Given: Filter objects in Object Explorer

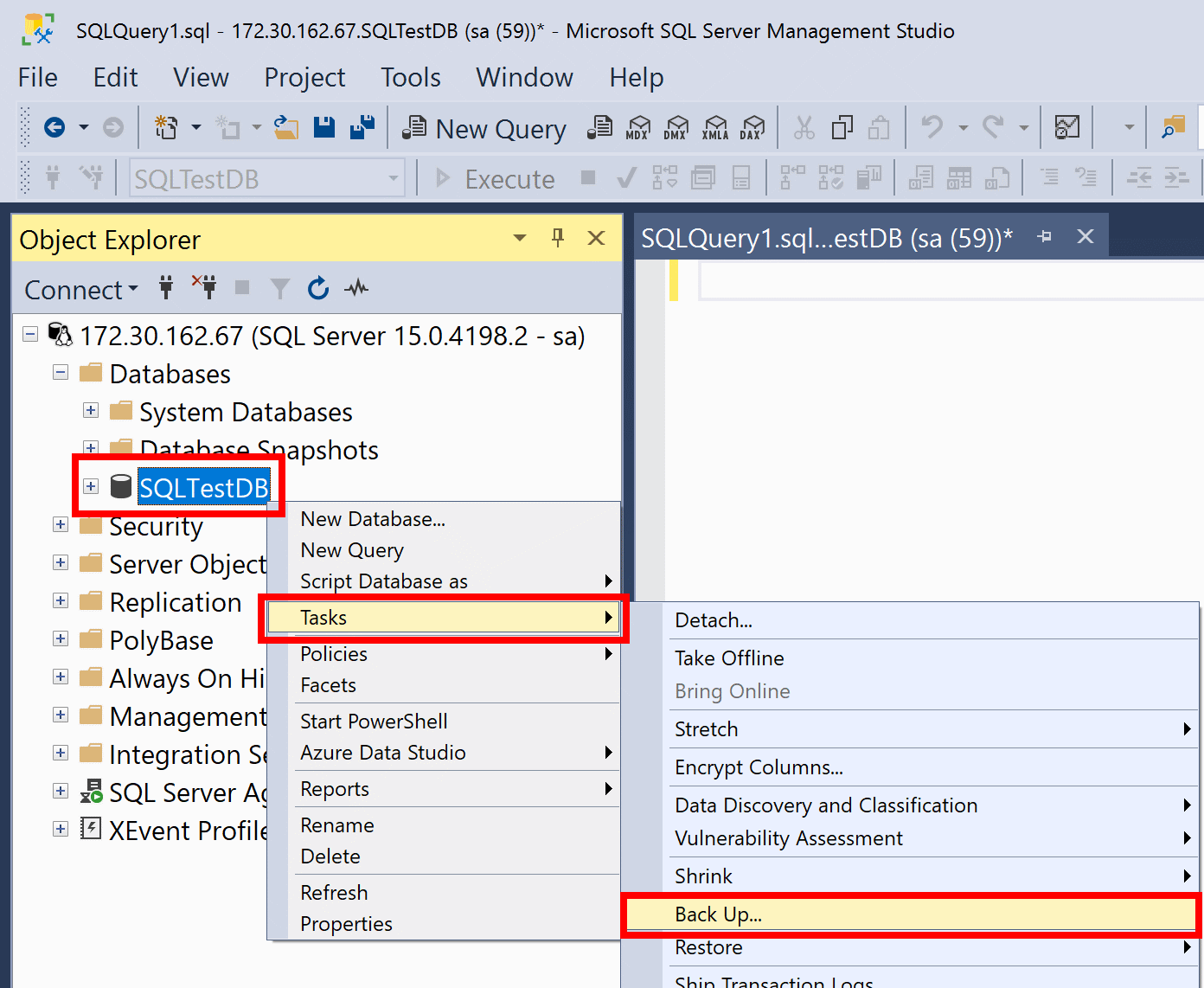Looking at the screenshot, I should [279, 288].
